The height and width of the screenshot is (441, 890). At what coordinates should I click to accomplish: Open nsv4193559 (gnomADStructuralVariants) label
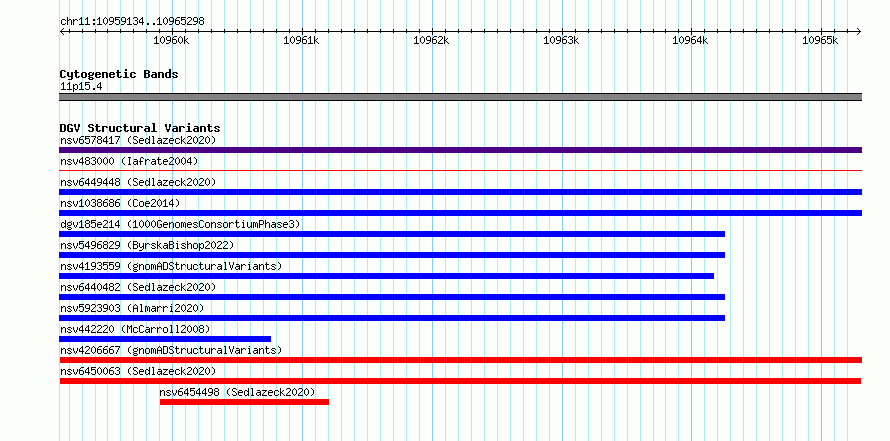coord(171,266)
